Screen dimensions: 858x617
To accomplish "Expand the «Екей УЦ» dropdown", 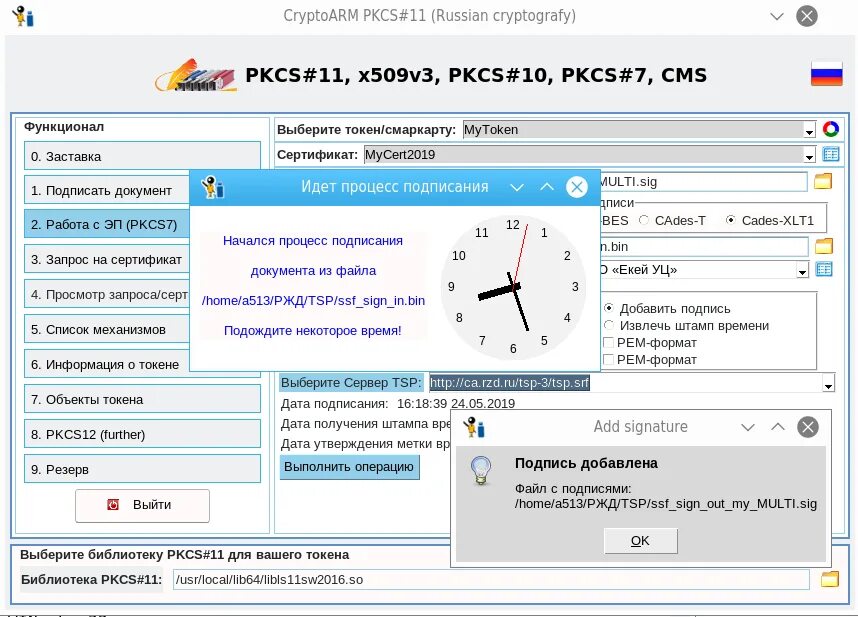I will pos(802,270).
